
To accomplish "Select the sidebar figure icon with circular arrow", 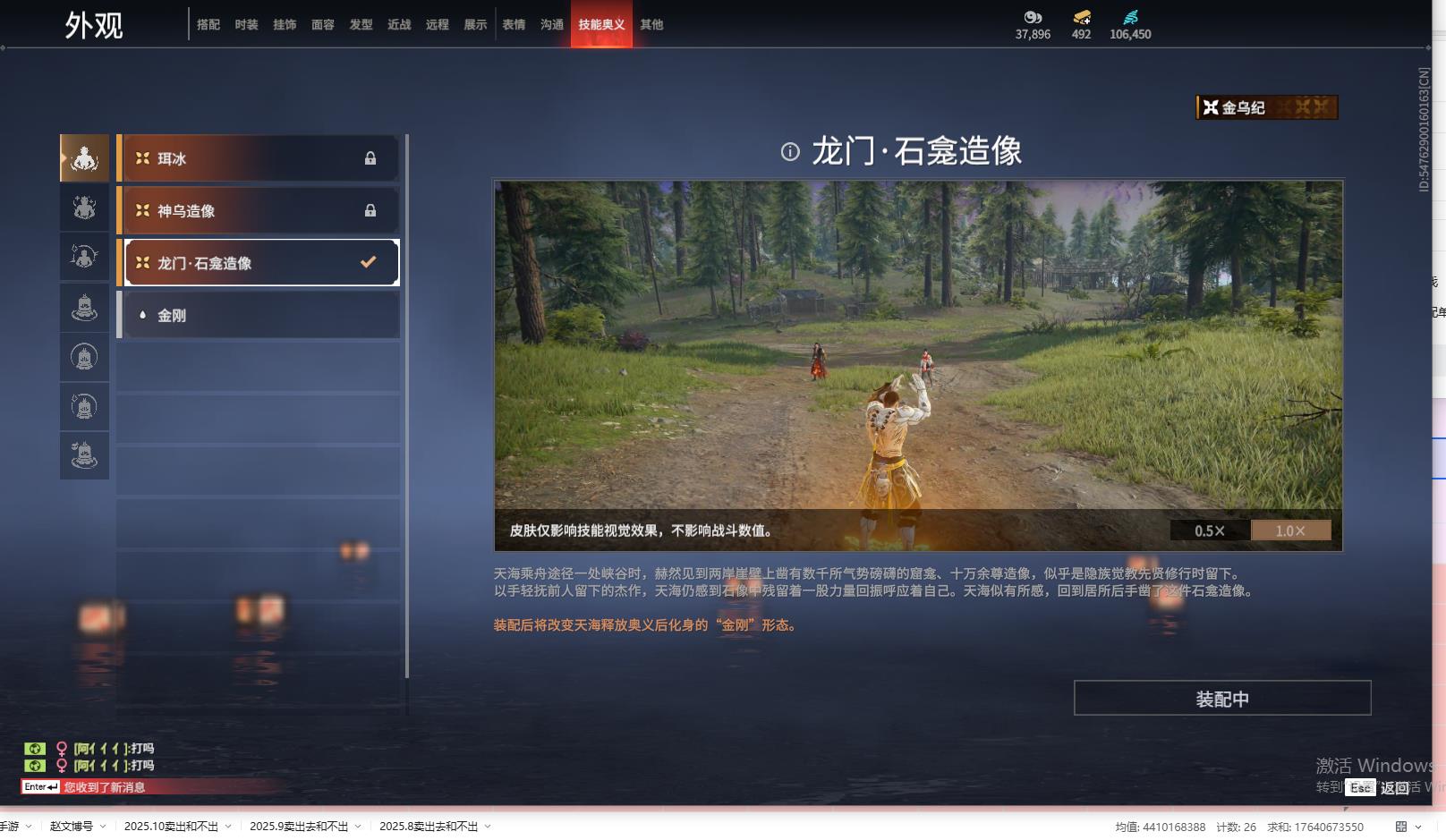I will [84, 257].
